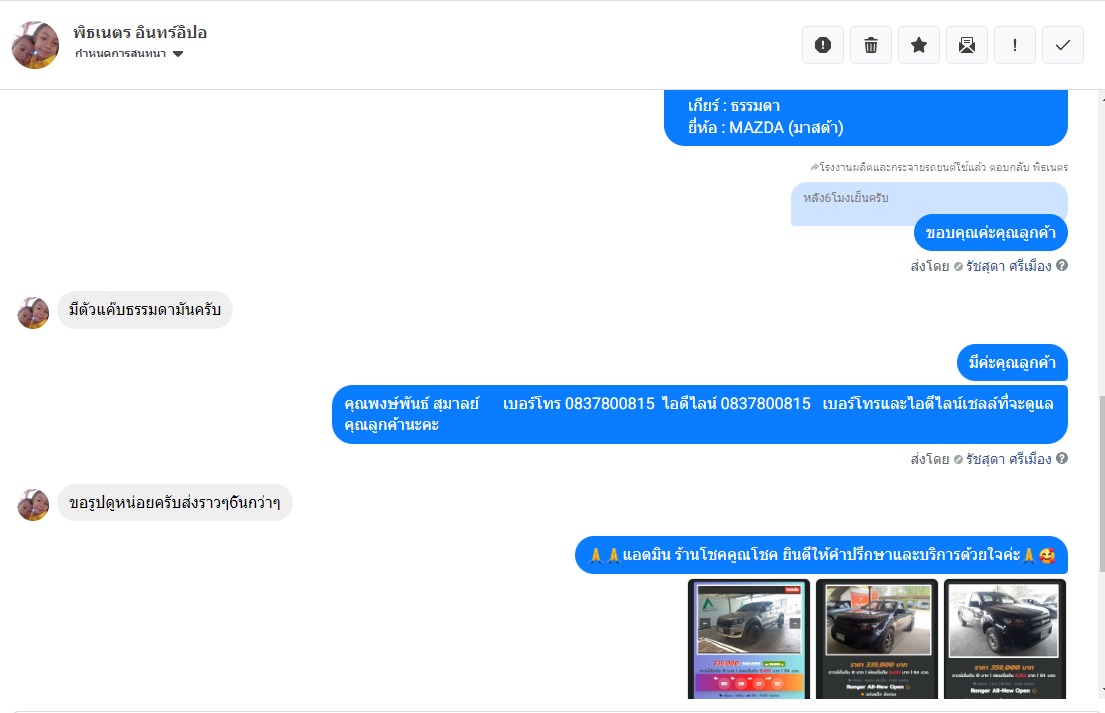Open the first grey Ford Ranger thumbnail
Viewport: 1105px width, 713px height.
748,639
